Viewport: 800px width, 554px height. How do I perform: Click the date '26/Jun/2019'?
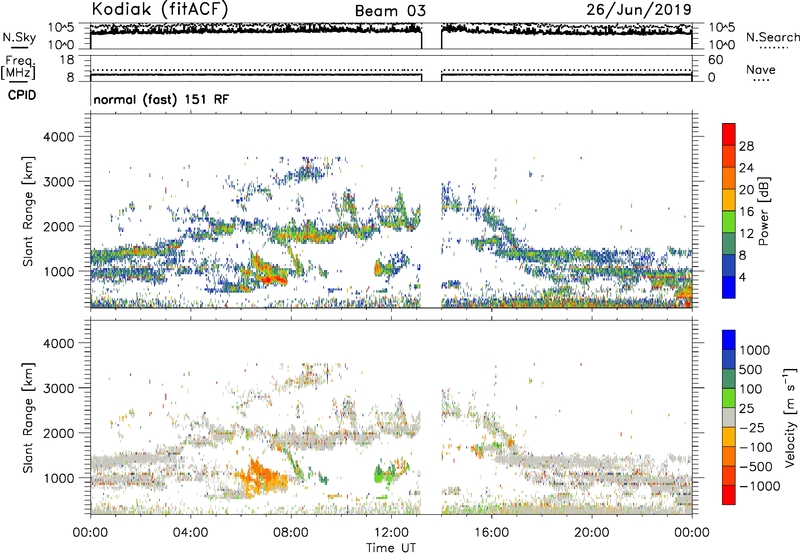point(638,10)
